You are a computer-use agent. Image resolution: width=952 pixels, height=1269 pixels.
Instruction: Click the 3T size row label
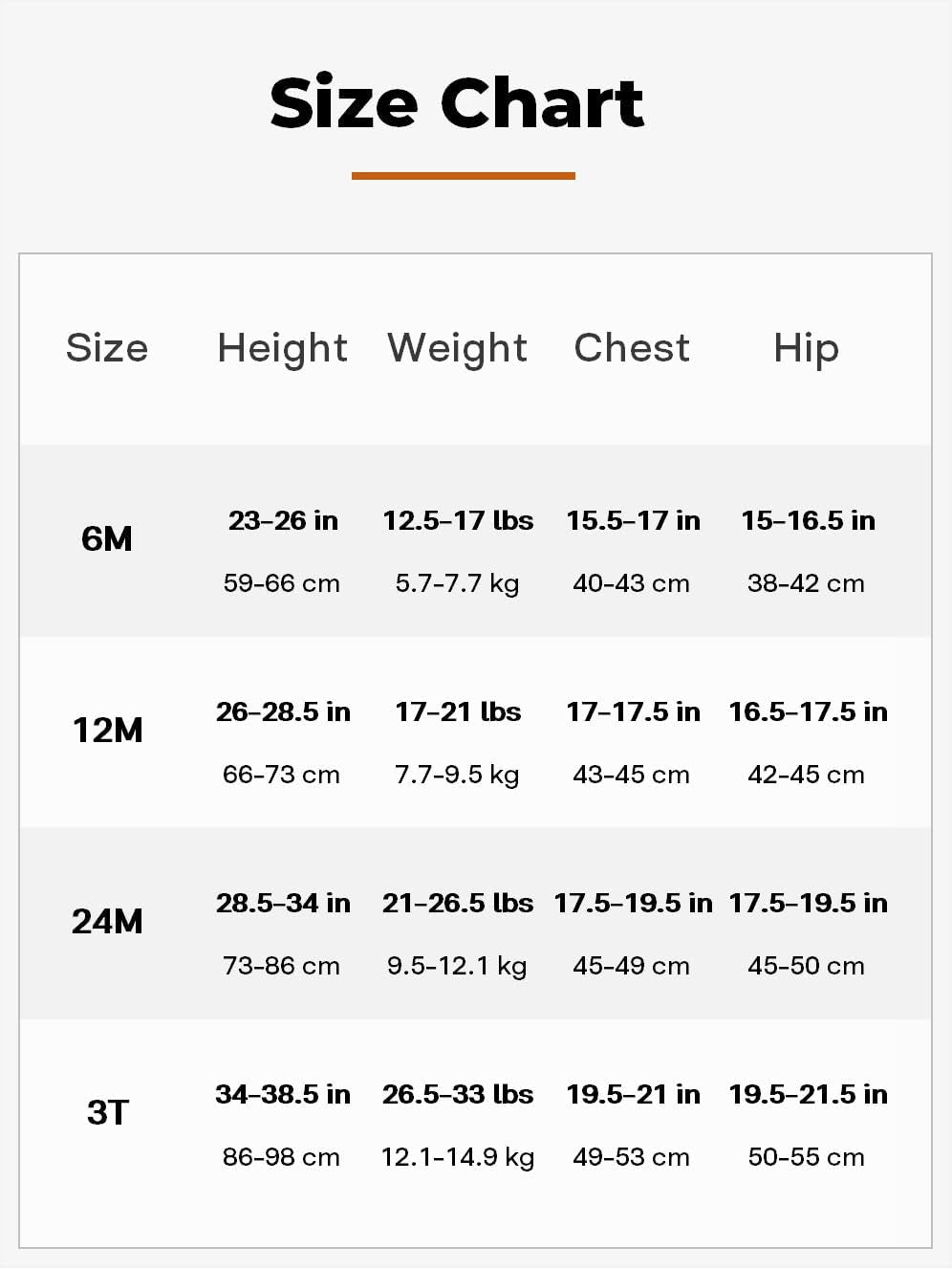[x=107, y=1113]
